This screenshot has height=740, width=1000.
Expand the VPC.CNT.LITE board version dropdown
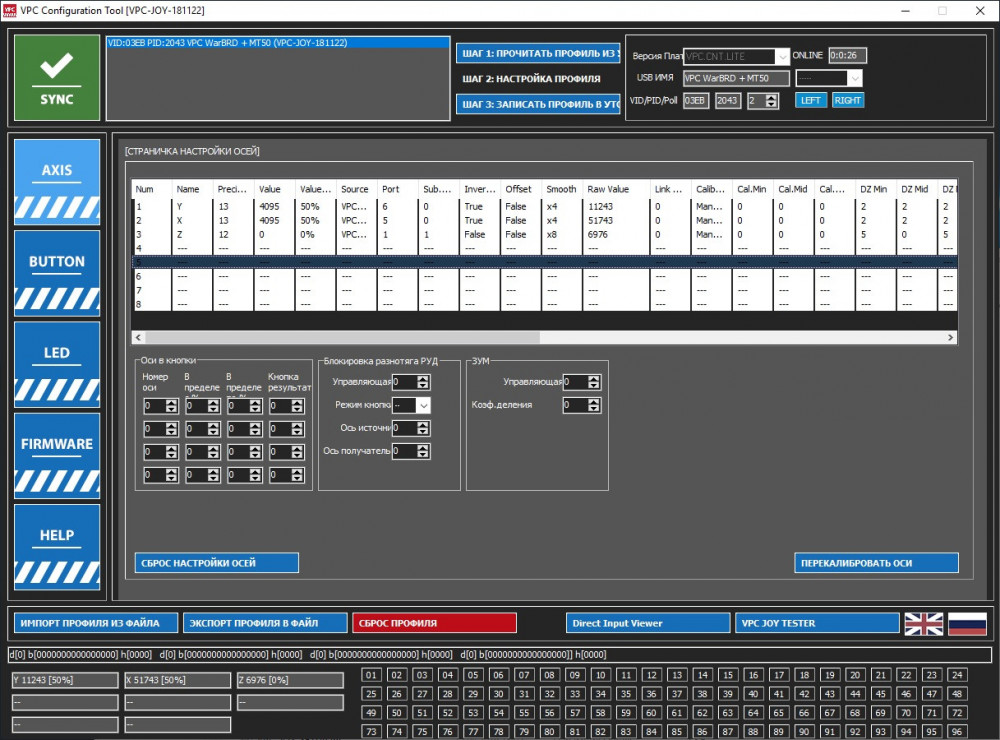(781, 57)
